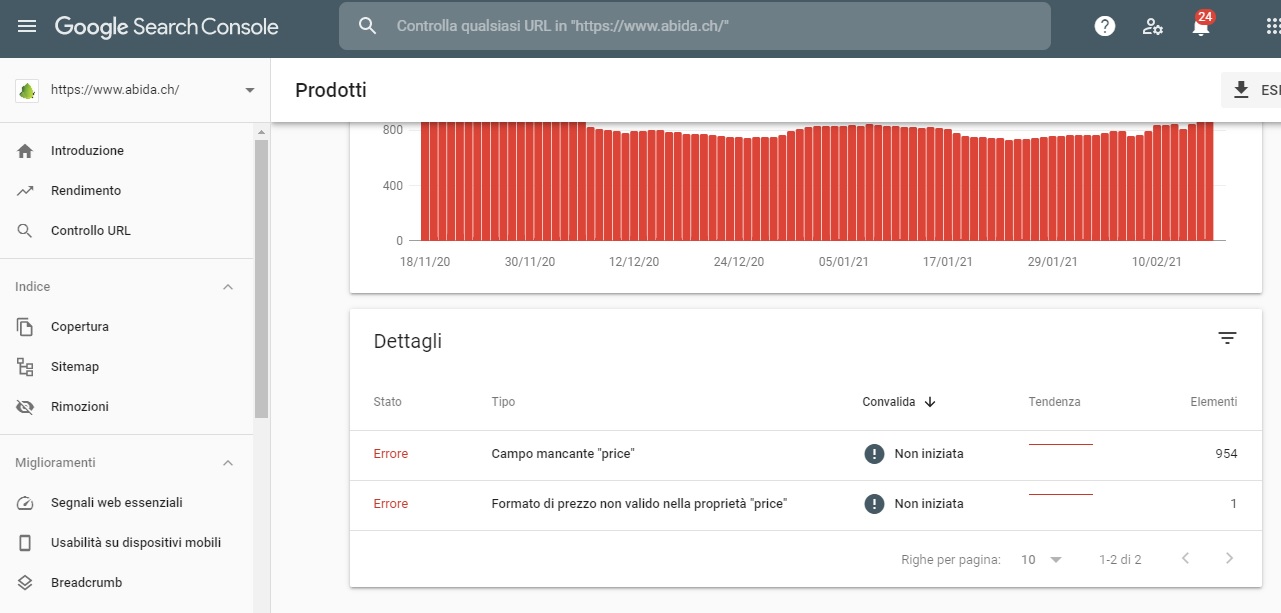Click trend sparkline in Campo mancante row
The image size is (1281, 613).
pos(1060,444)
